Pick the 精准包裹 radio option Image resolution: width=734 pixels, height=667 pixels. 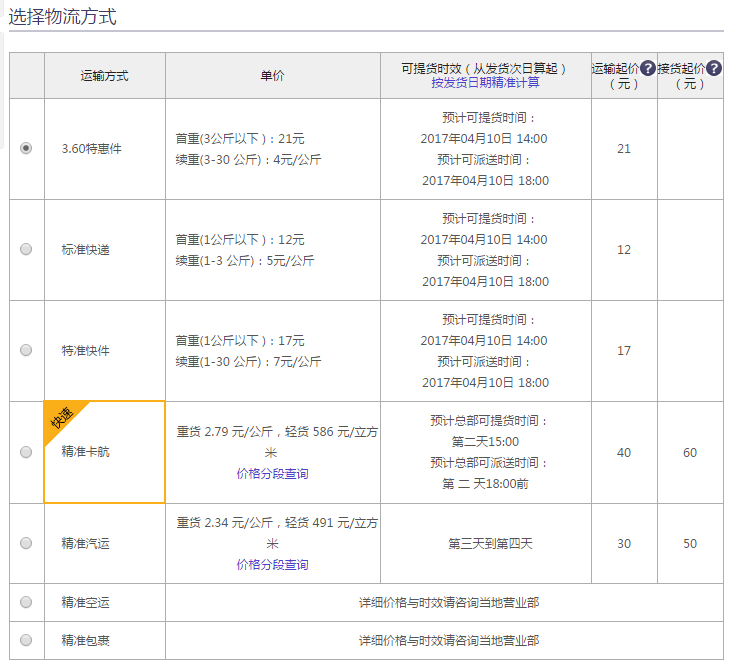point(26,640)
